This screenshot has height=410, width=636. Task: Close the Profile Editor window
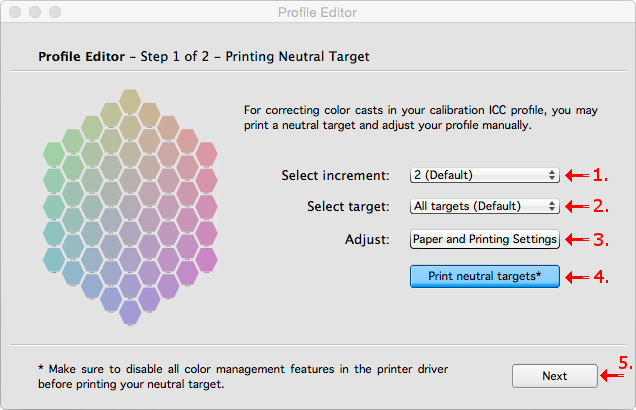coord(14,12)
